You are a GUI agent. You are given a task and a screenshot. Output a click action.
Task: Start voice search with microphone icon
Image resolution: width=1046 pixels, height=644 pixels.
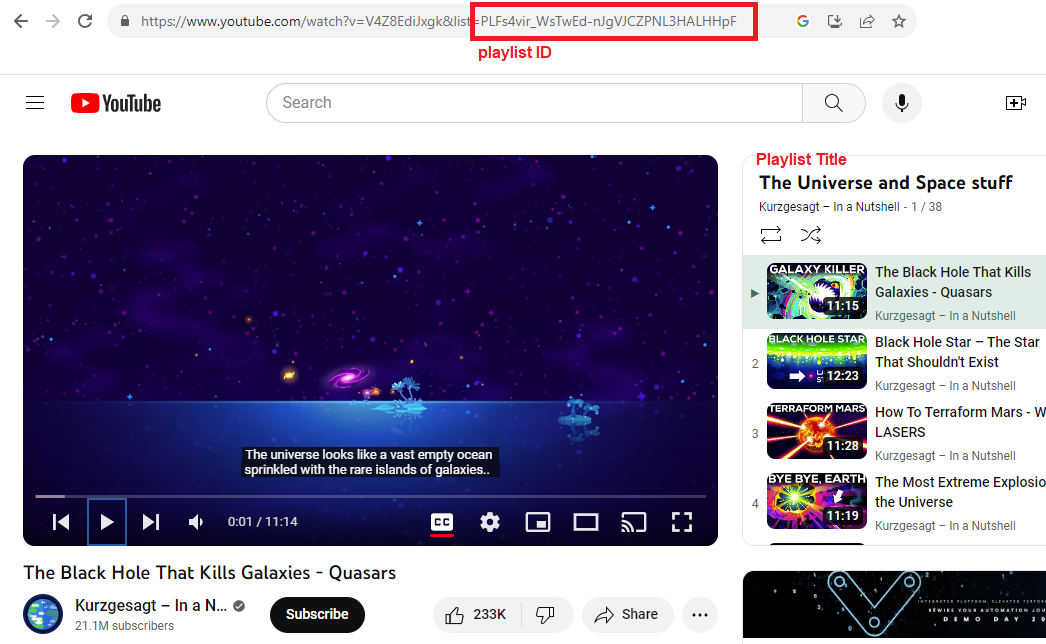[901, 103]
